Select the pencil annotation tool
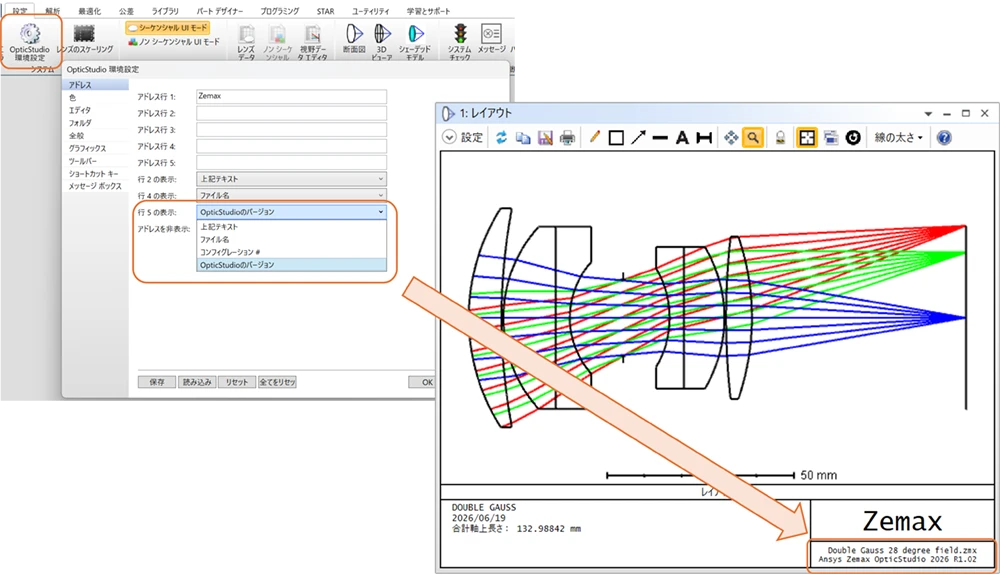This screenshot has height=574, width=1000. pyautogui.click(x=594, y=137)
